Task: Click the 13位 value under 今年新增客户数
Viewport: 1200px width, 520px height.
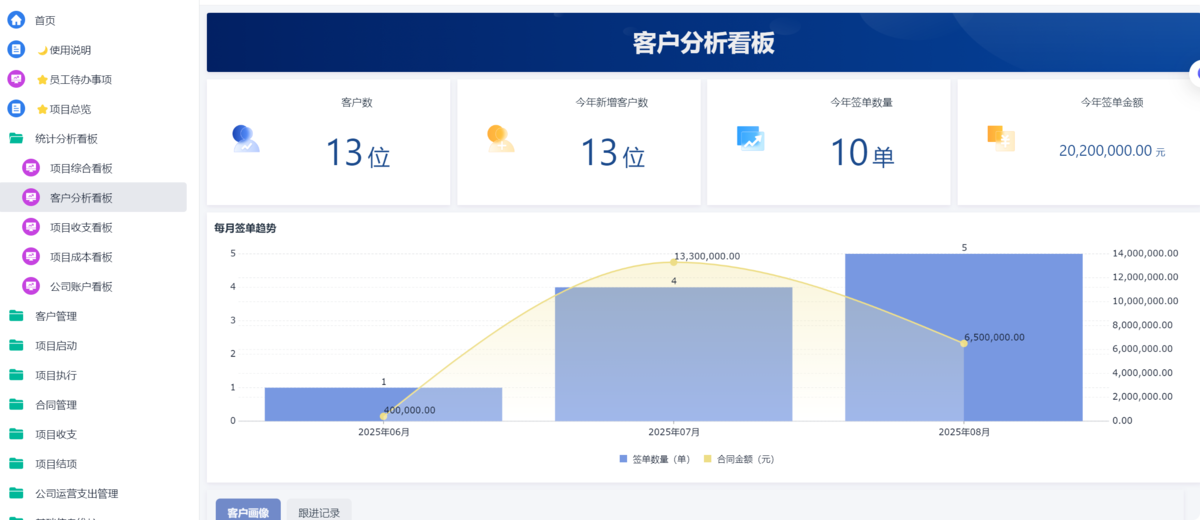Action: 613,153
